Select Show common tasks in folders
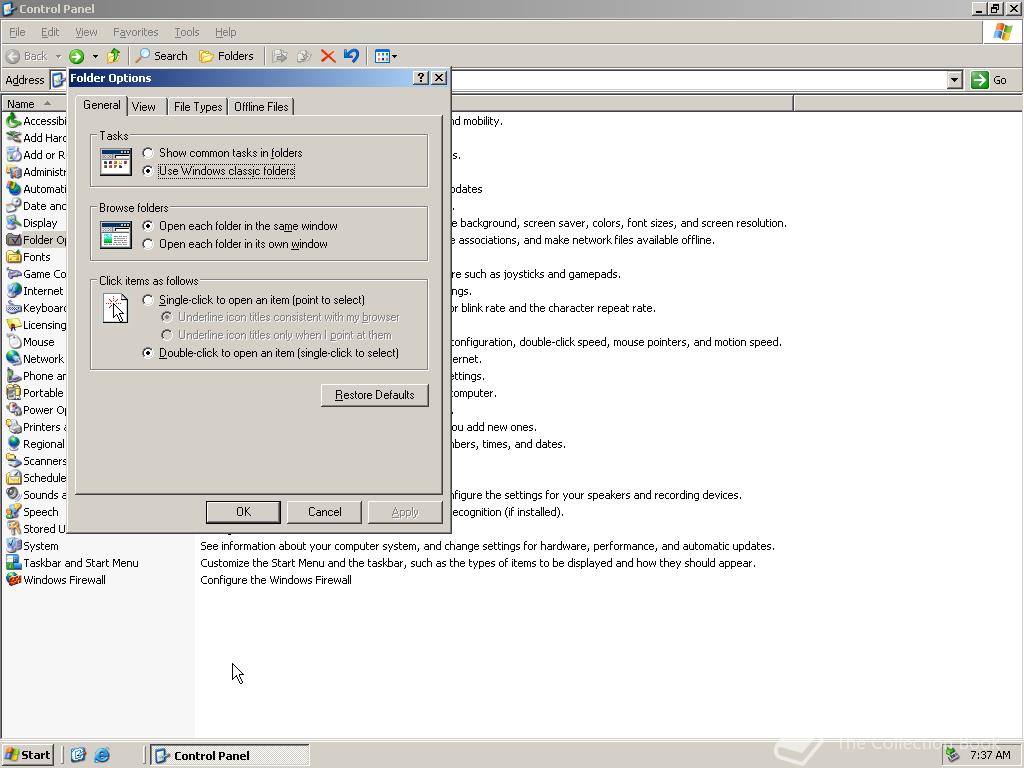The image size is (1024, 768). click(x=223, y=153)
